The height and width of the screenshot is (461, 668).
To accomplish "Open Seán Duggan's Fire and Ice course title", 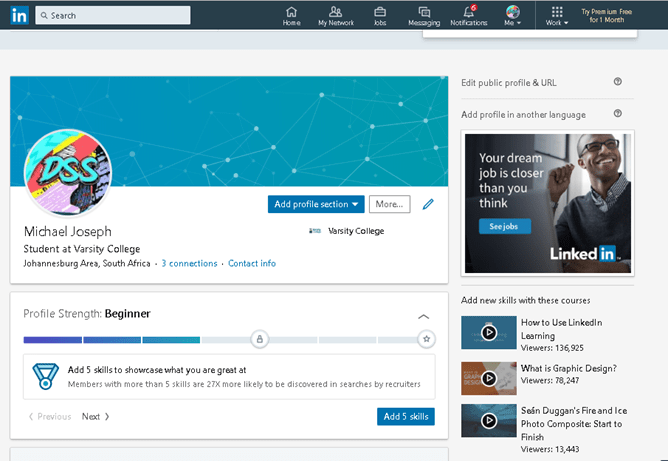I will coord(574,424).
